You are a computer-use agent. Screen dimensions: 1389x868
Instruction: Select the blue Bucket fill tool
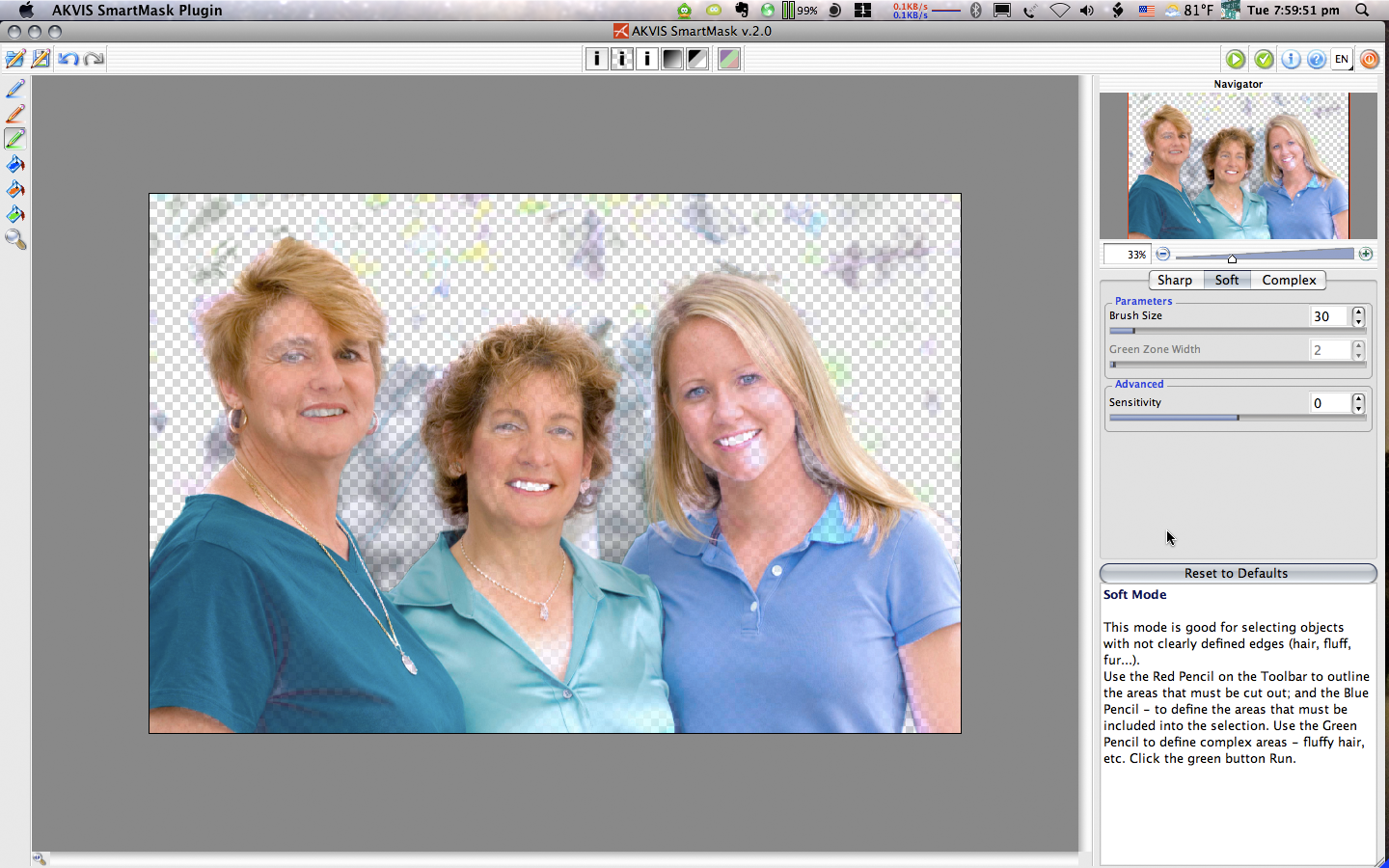pos(15,164)
